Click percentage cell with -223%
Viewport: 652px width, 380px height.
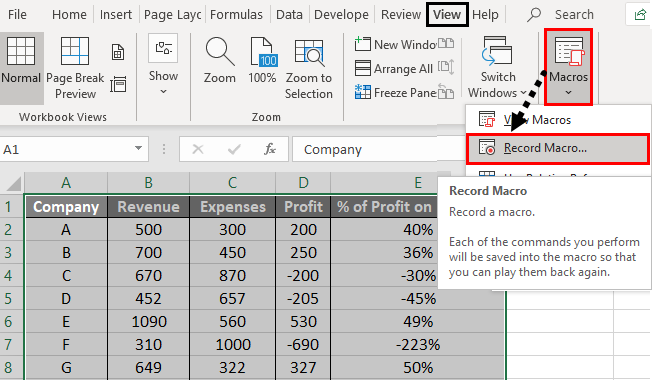click(418, 345)
